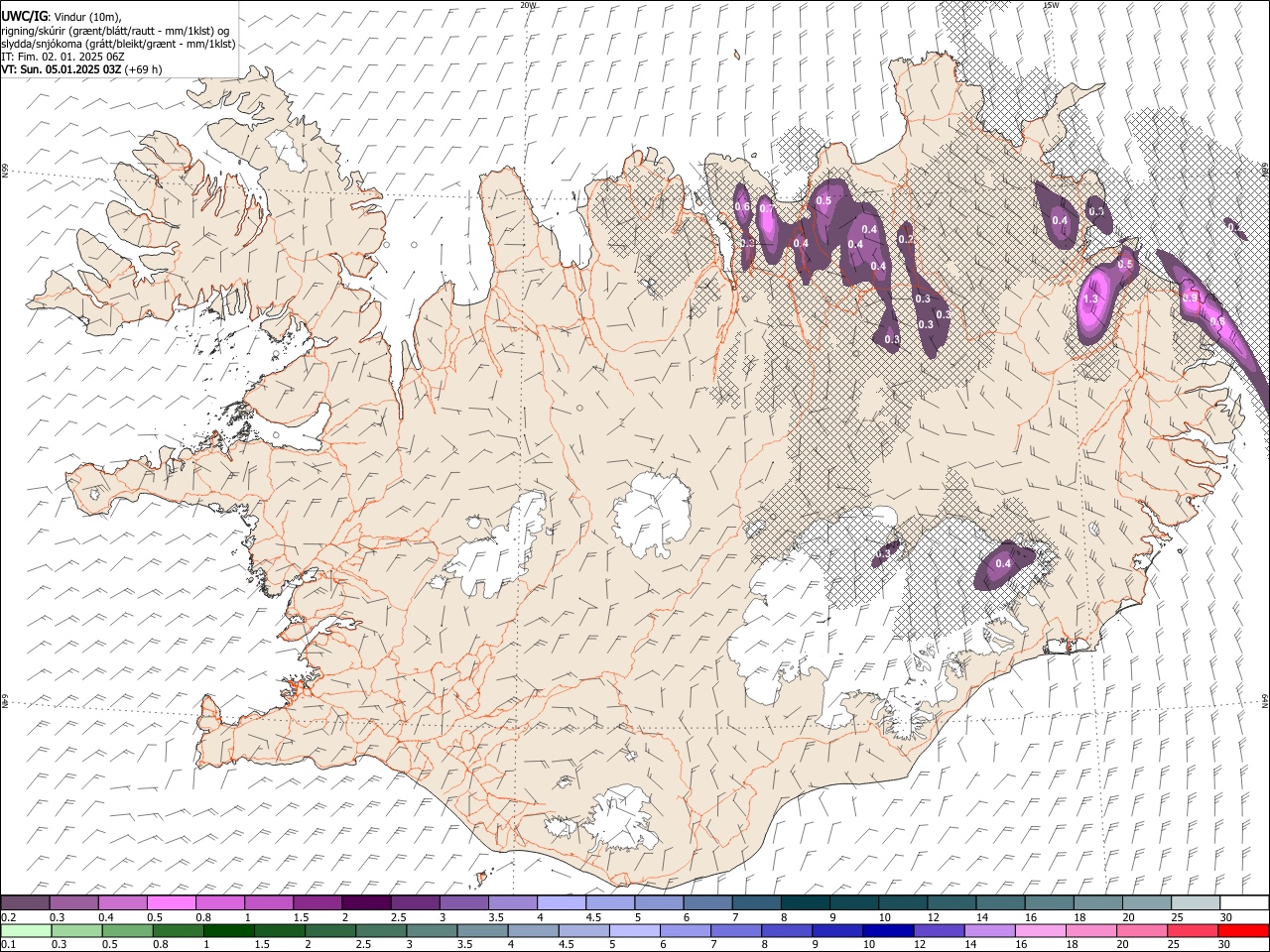Click the pale grey swatch labeled 25 in snow scale
Screen dimensions: 1270x952
coord(1197,902)
